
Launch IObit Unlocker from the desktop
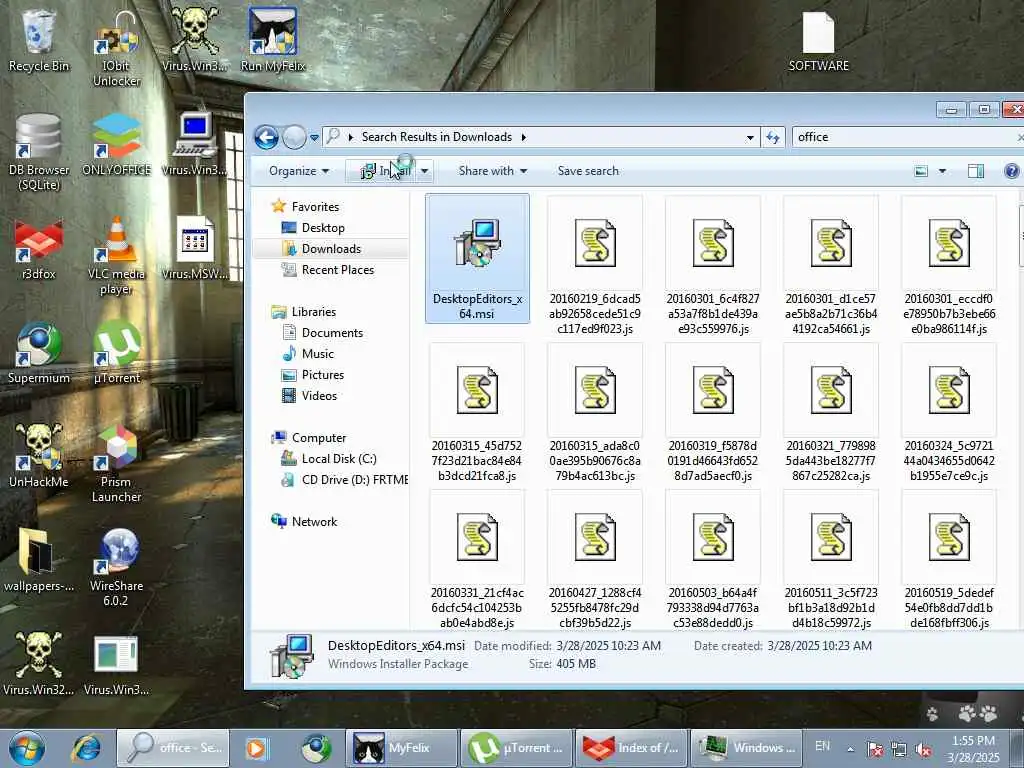click(x=116, y=49)
